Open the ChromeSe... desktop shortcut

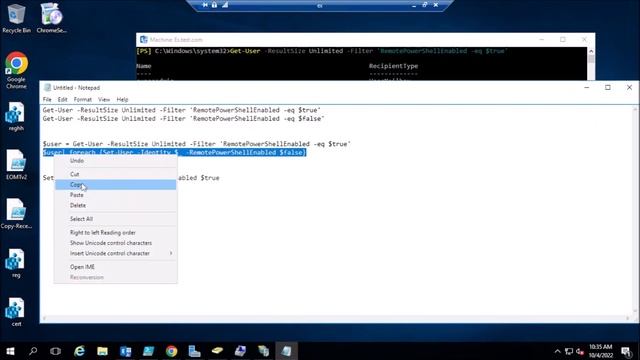(x=51, y=18)
